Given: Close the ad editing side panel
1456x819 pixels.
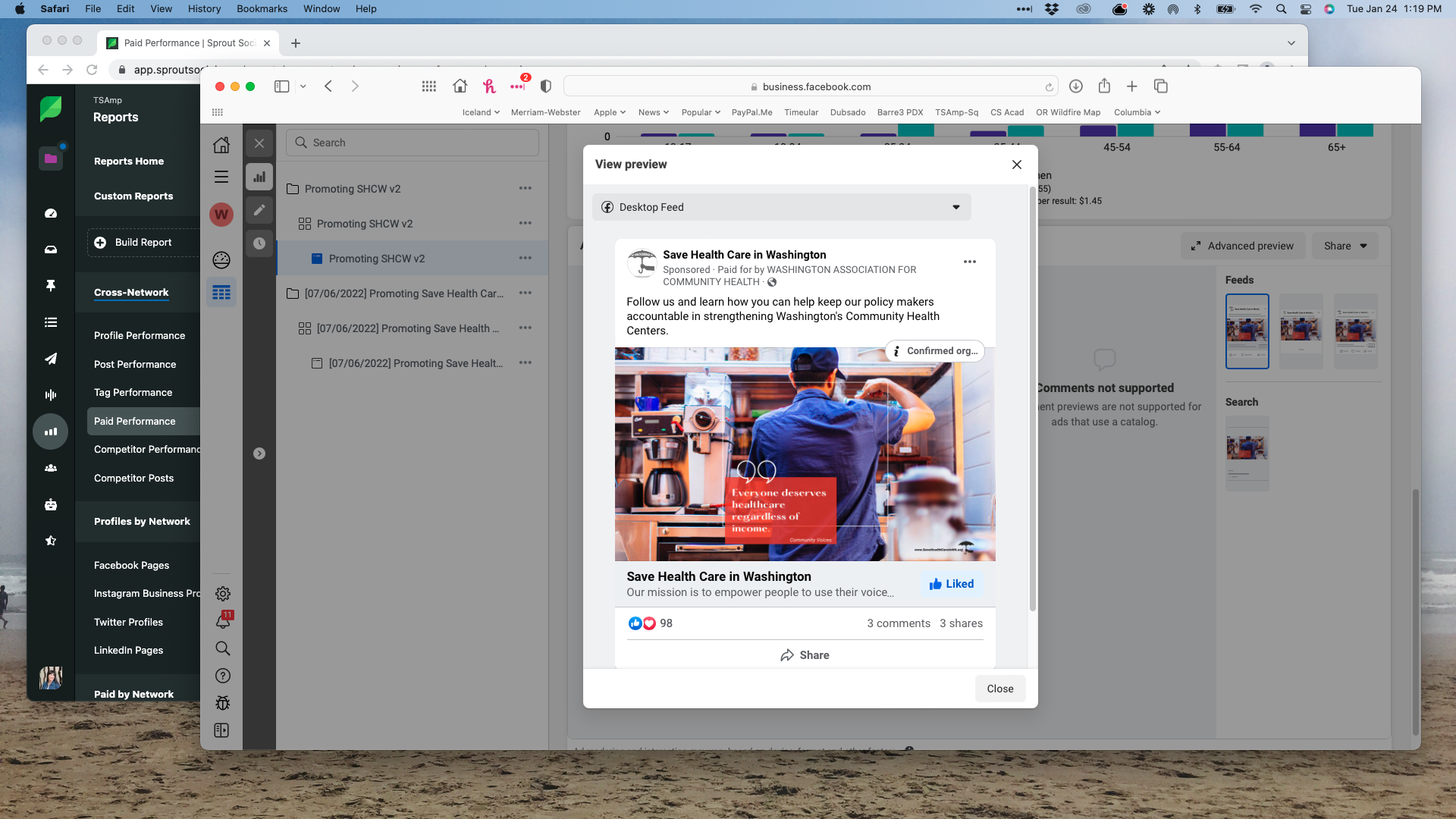Looking at the screenshot, I should (x=259, y=143).
